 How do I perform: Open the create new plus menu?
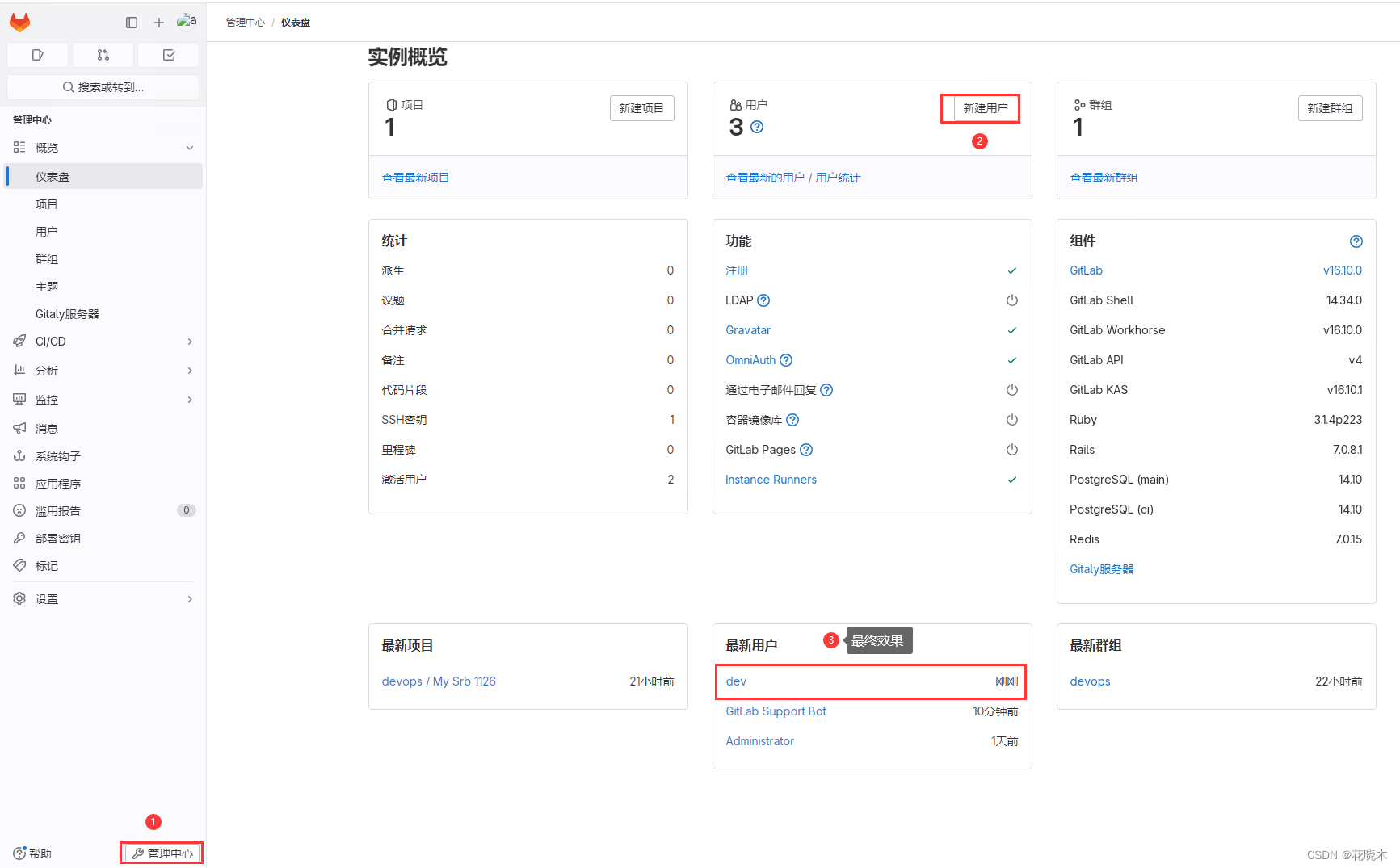[159, 23]
